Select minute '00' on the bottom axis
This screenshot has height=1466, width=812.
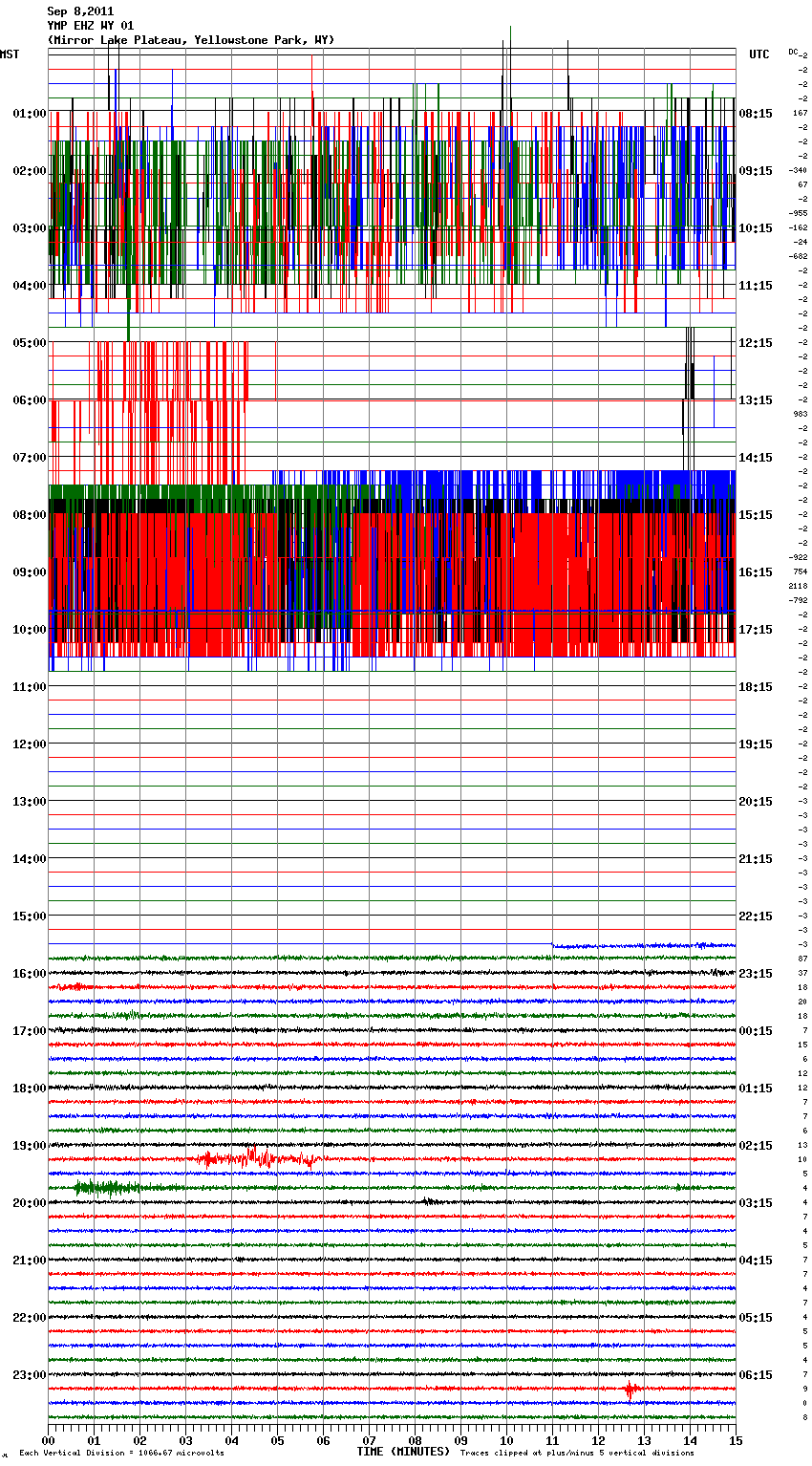click(x=48, y=1440)
